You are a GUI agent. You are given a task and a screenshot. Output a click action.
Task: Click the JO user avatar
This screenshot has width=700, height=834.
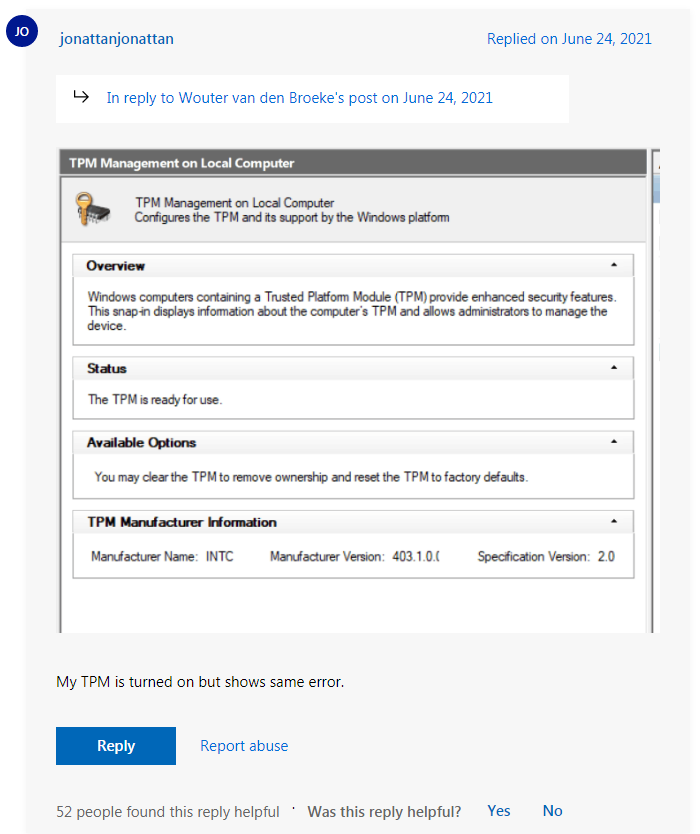click(22, 31)
